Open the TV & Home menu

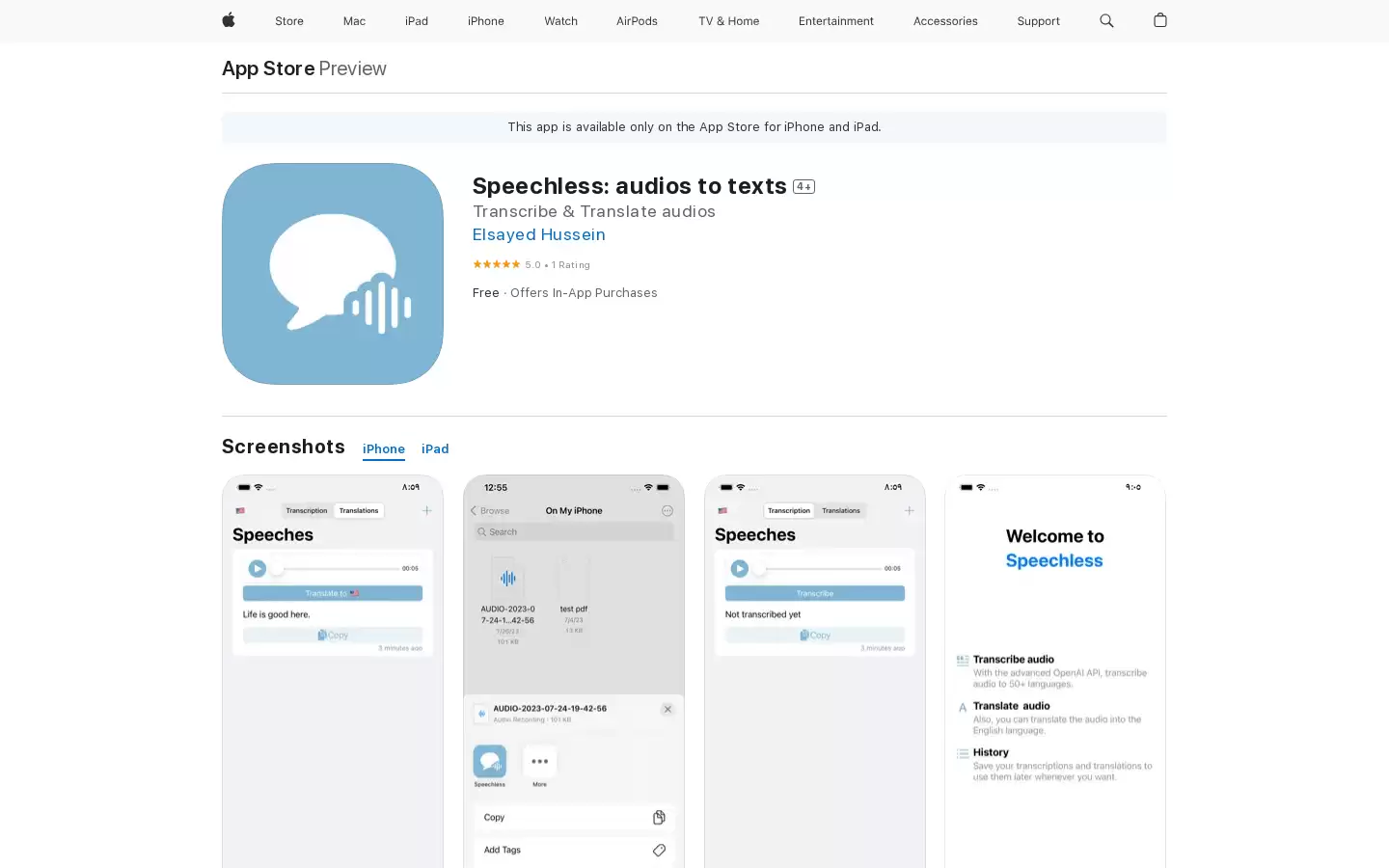click(x=728, y=21)
